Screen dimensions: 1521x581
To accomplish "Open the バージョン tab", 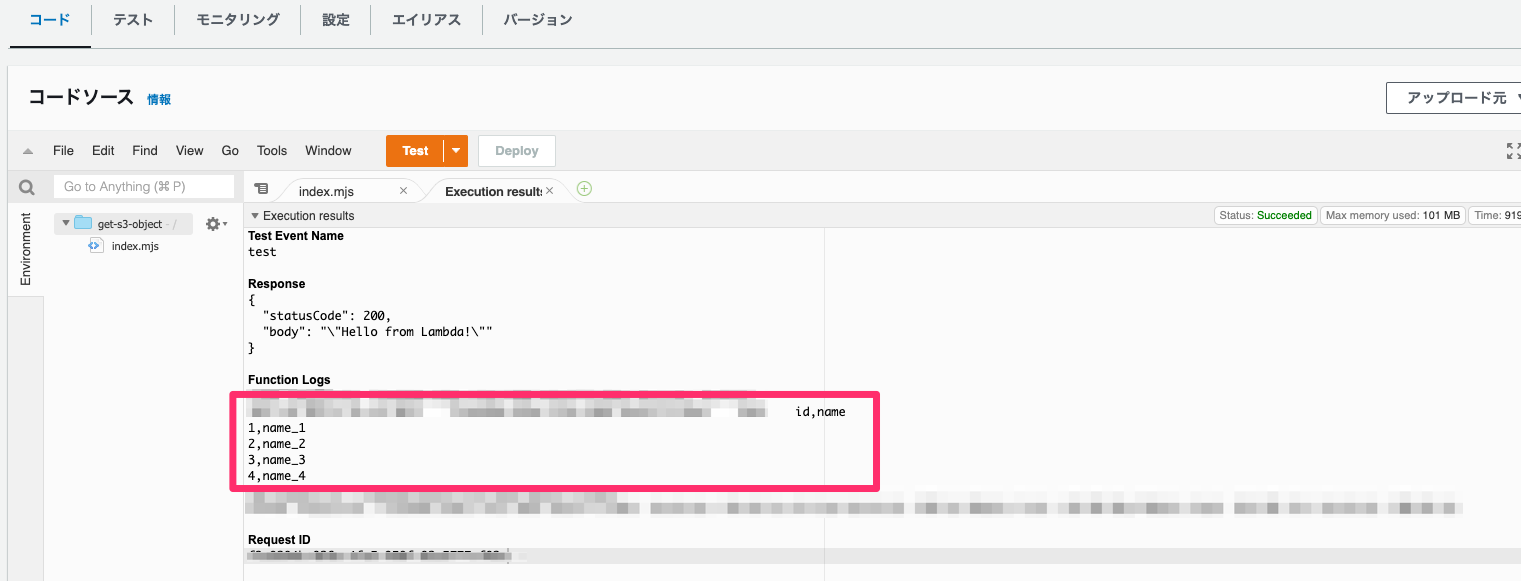I will pos(538,19).
